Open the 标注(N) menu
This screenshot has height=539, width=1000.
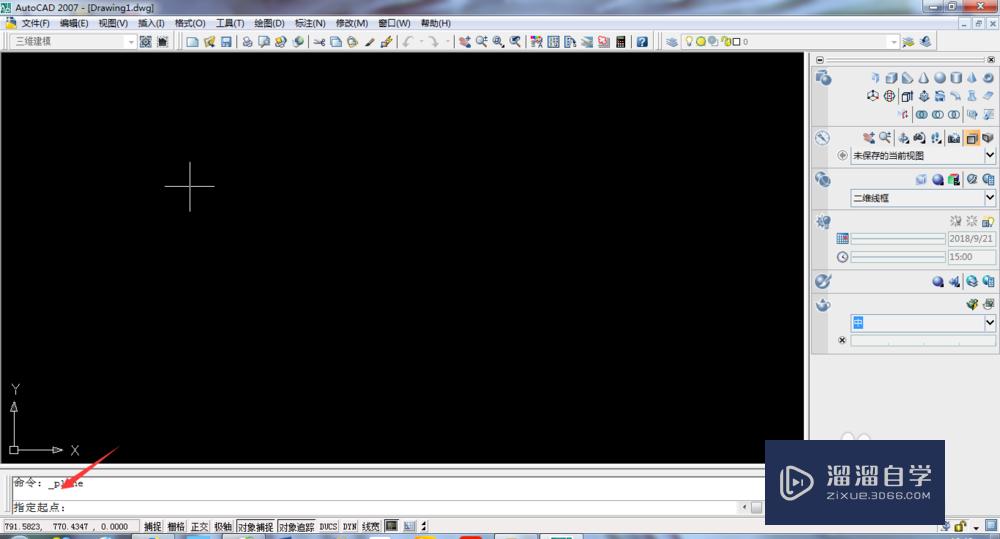click(310, 23)
